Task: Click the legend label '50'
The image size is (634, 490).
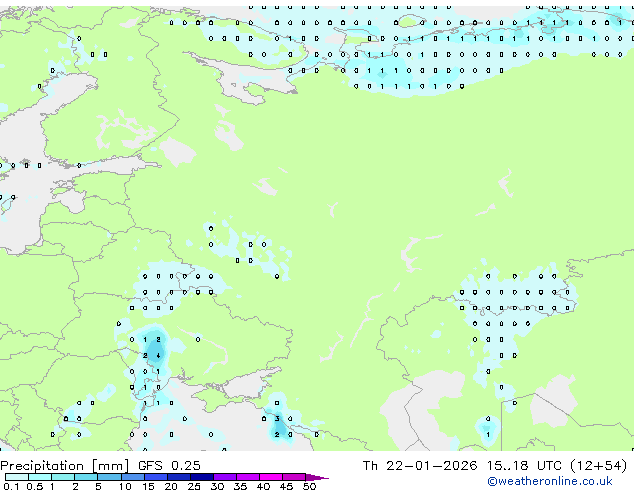Action: click(309, 486)
